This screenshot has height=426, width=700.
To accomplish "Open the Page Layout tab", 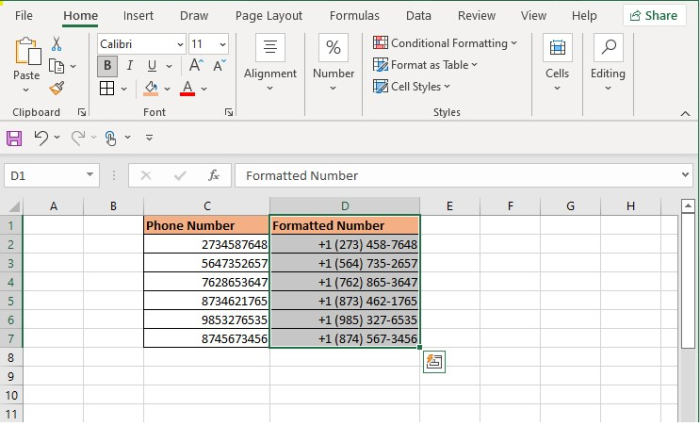I will click(269, 16).
